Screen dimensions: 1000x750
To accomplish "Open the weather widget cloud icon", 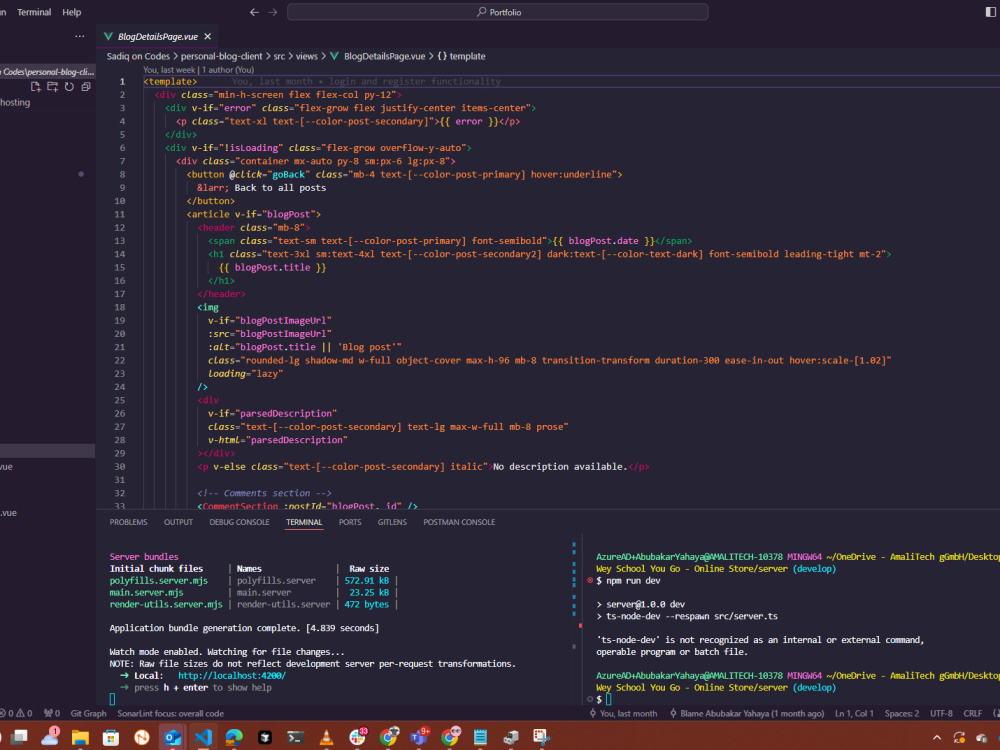I will click(x=50, y=737).
